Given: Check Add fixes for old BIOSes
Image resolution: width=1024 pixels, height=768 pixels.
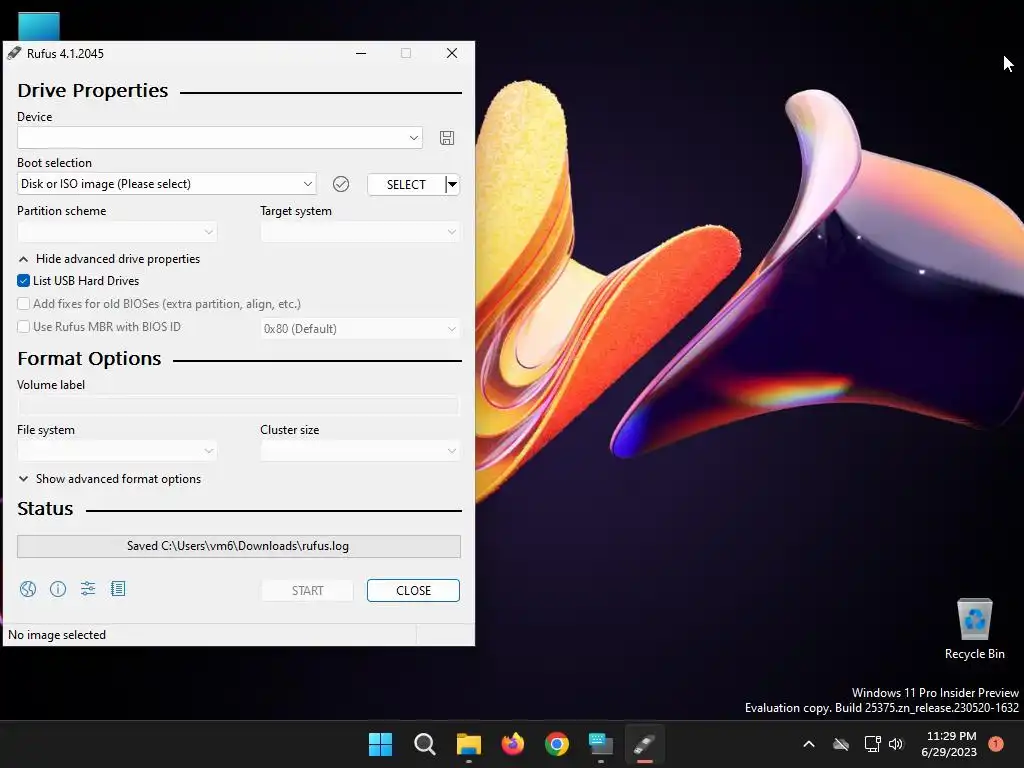Looking at the screenshot, I should [x=24, y=304].
